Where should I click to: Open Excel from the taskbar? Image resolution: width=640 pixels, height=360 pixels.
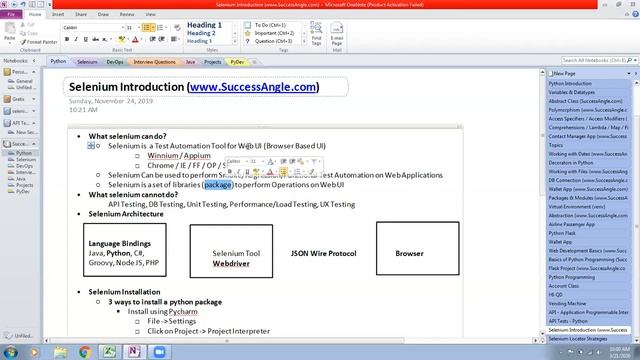pyautogui.click(x=109, y=352)
